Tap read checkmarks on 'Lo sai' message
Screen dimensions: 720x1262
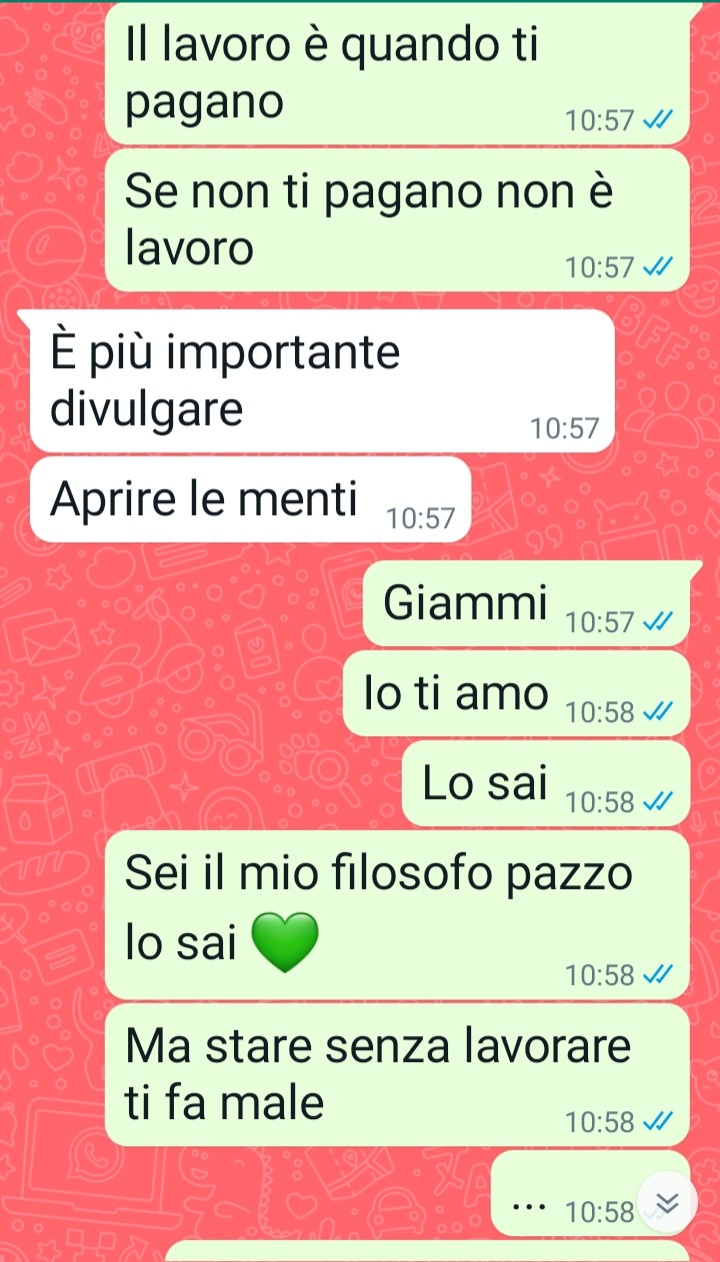657,802
